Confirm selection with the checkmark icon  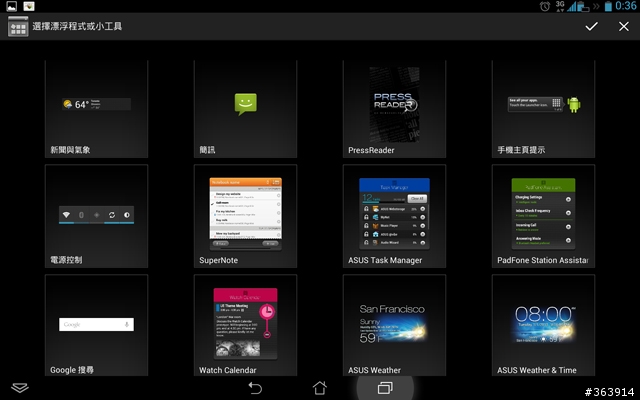point(591,27)
